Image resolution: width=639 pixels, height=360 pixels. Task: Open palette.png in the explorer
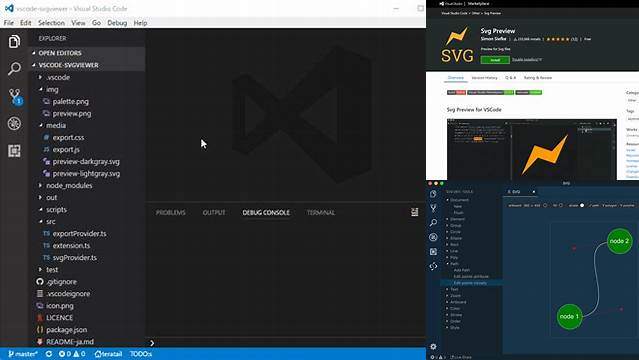(71, 102)
